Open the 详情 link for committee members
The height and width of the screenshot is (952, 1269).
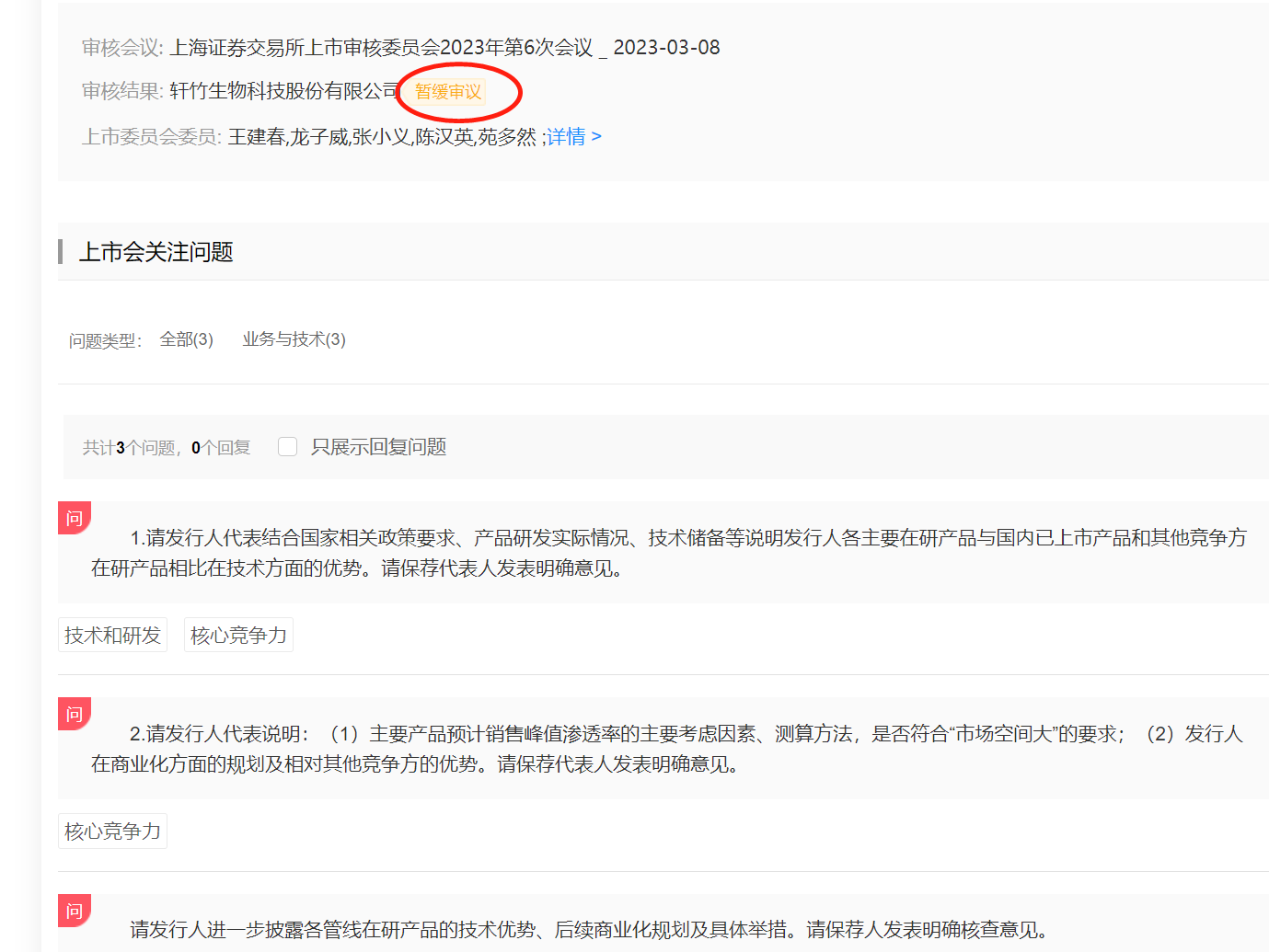[x=574, y=137]
